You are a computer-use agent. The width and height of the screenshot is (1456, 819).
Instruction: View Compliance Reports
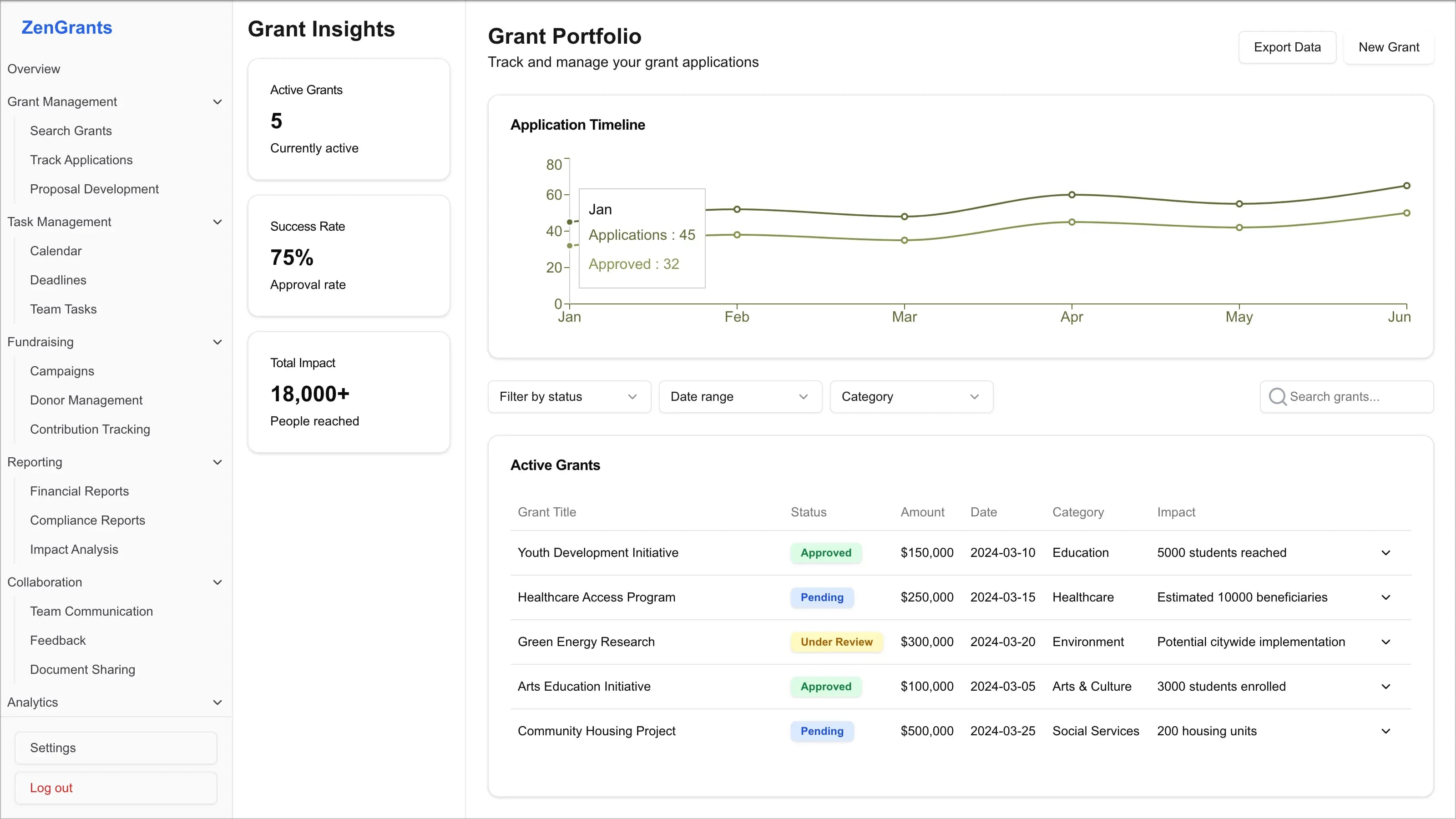(88, 521)
